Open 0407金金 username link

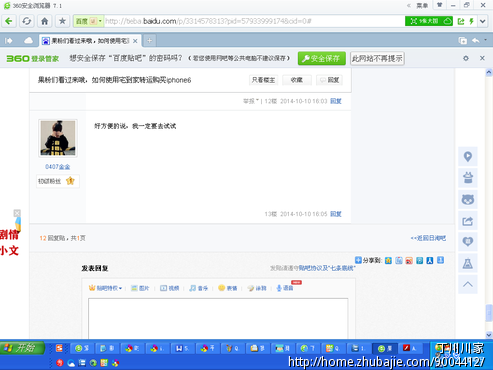[x=58, y=167]
